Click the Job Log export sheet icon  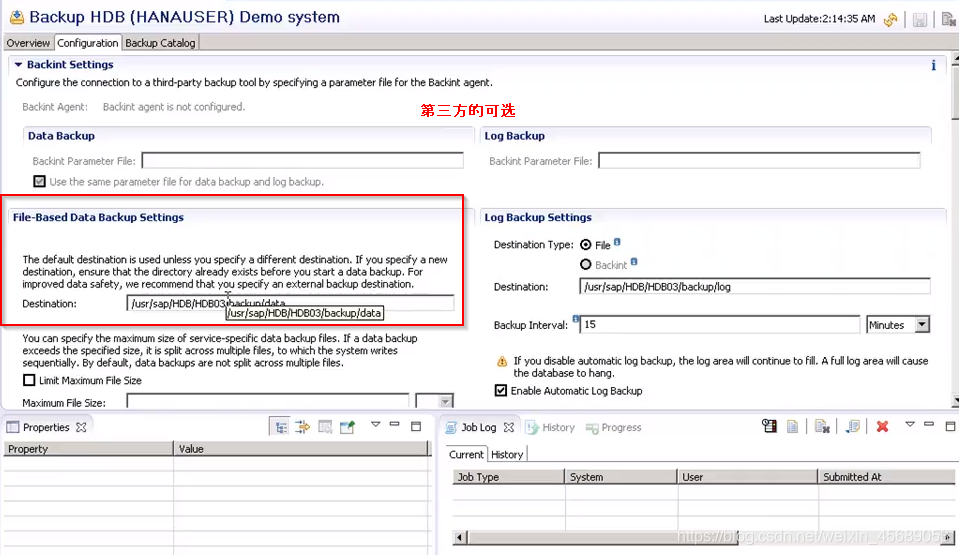tap(853, 426)
